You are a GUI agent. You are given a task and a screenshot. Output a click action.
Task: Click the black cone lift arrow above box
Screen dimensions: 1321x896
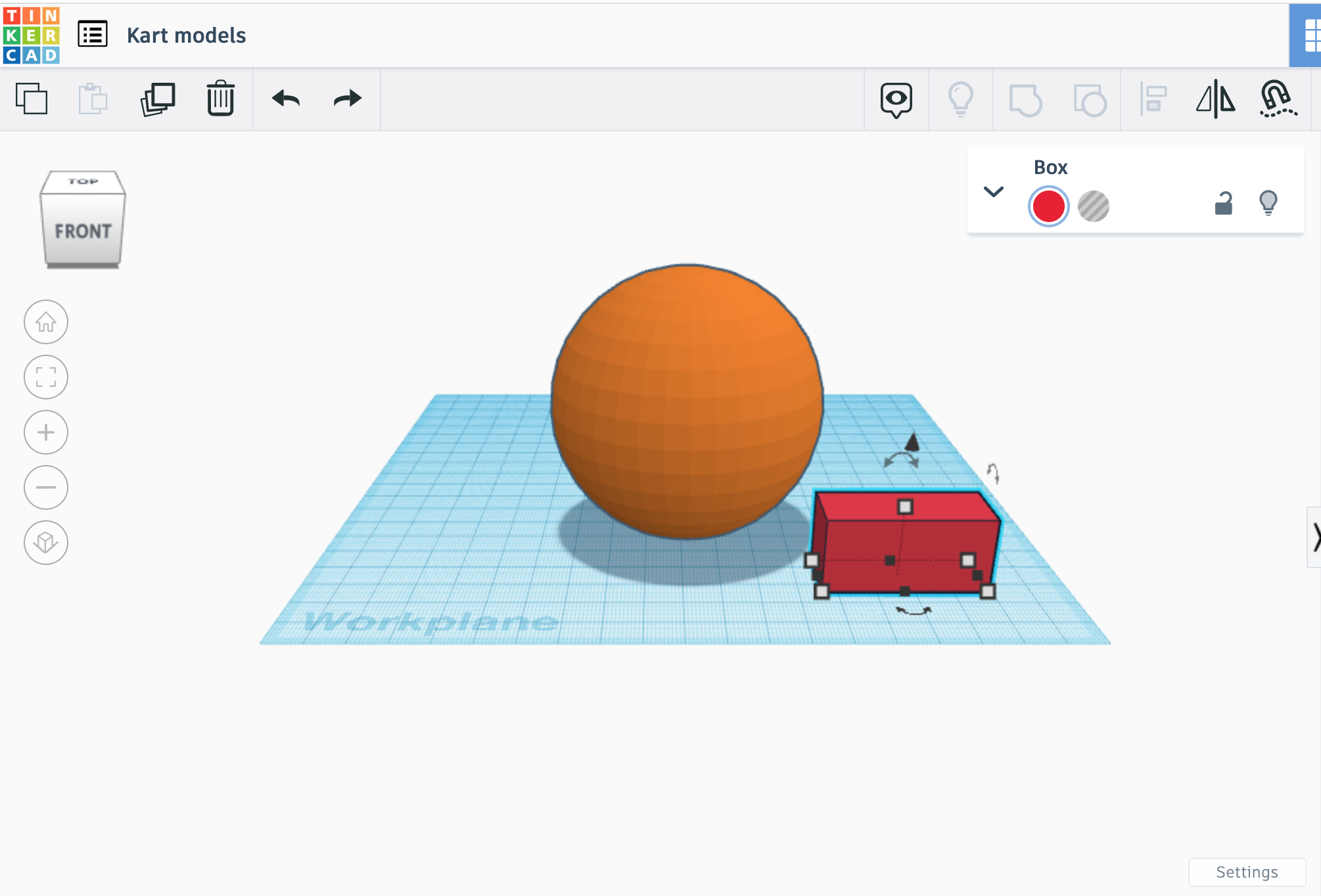912,442
